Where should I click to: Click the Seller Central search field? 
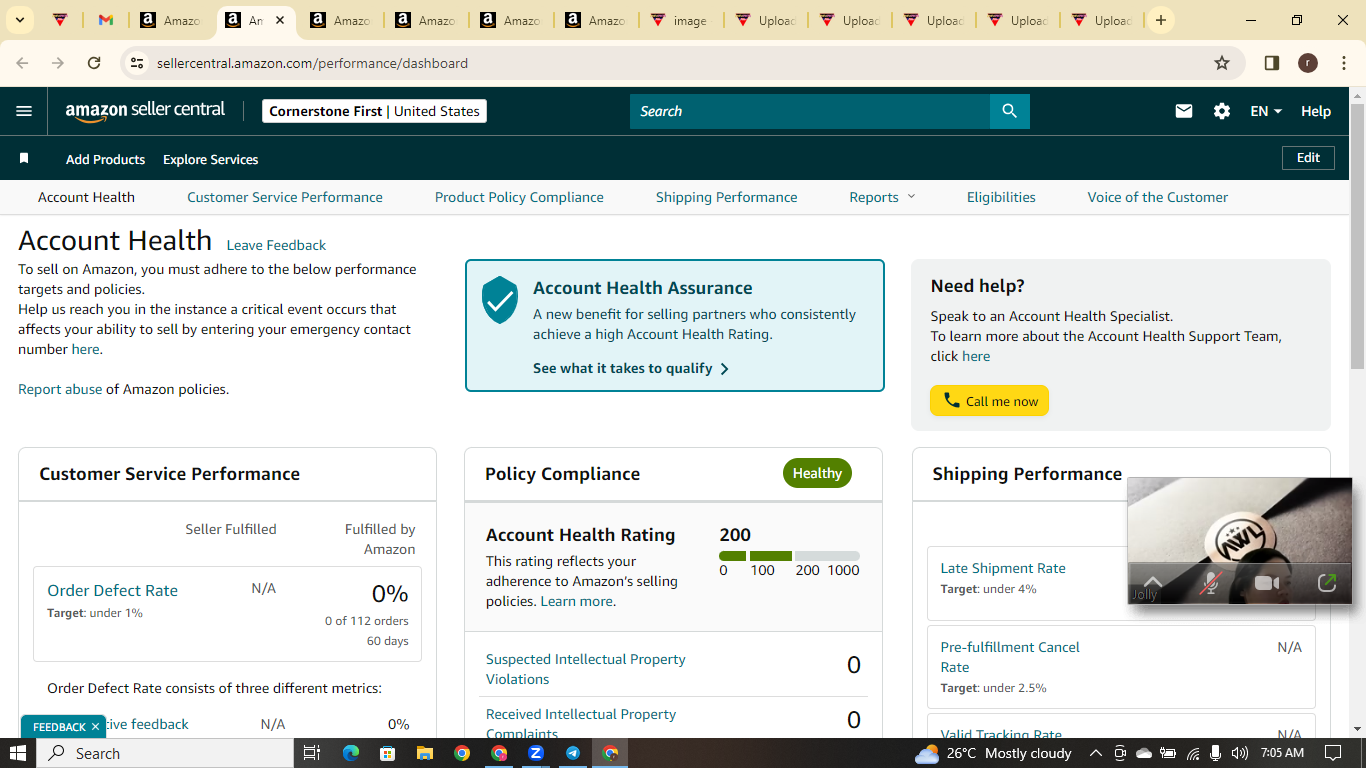810,111
